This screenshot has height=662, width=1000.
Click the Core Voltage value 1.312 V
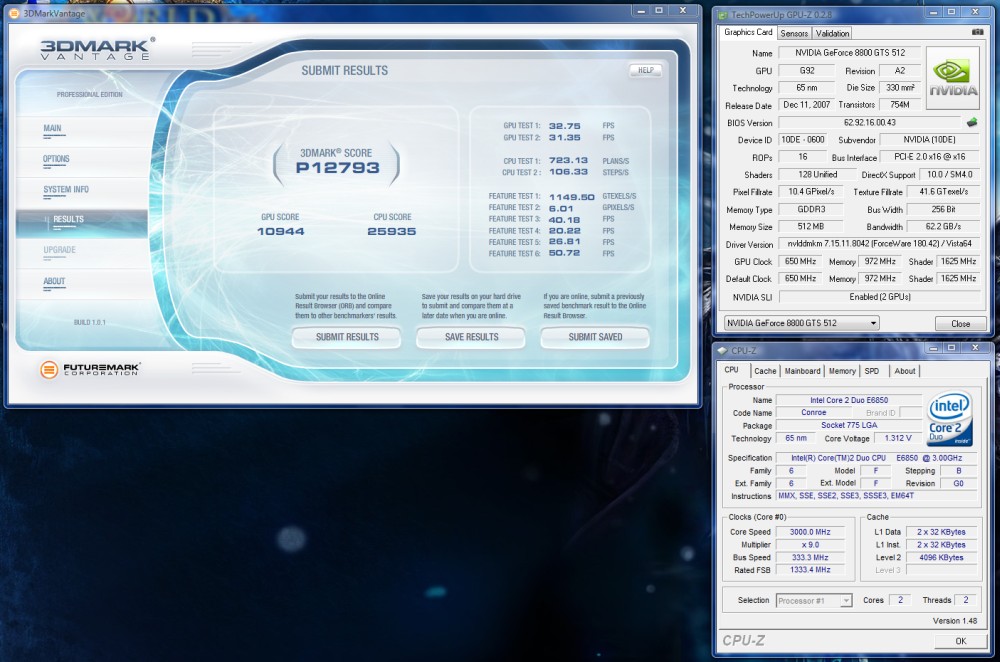[897, 438]
